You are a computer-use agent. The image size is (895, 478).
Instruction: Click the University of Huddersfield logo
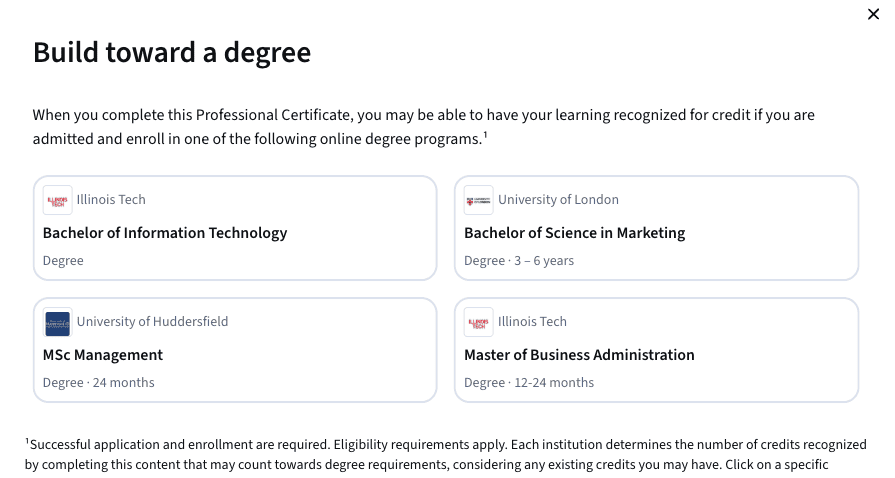(x=58, y=322)
